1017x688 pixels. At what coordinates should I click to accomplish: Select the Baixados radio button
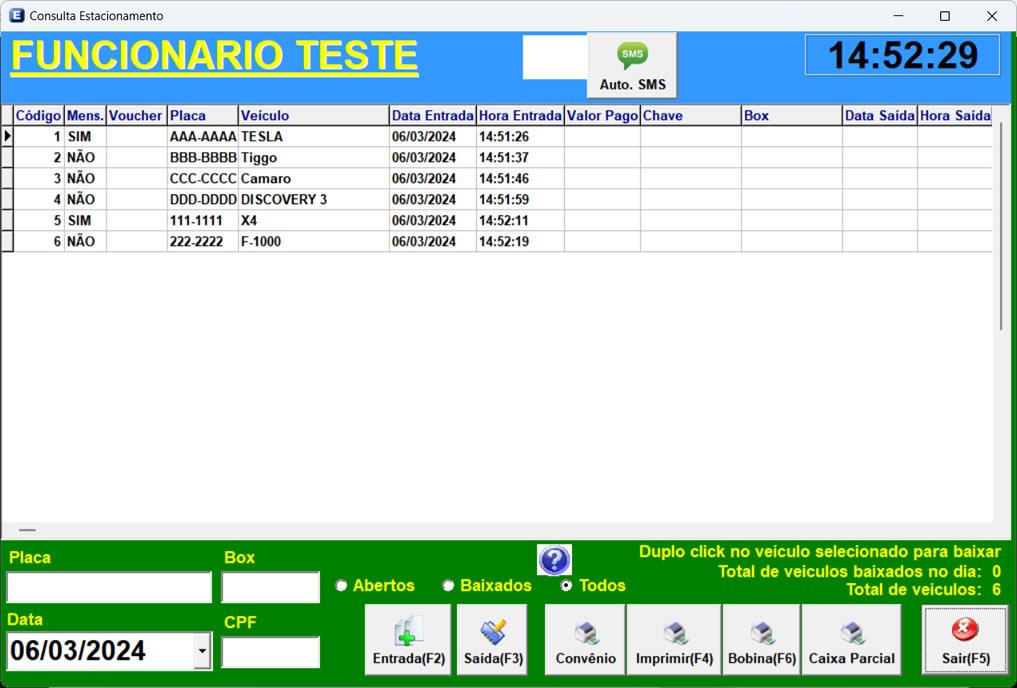[x=448, y=585]
